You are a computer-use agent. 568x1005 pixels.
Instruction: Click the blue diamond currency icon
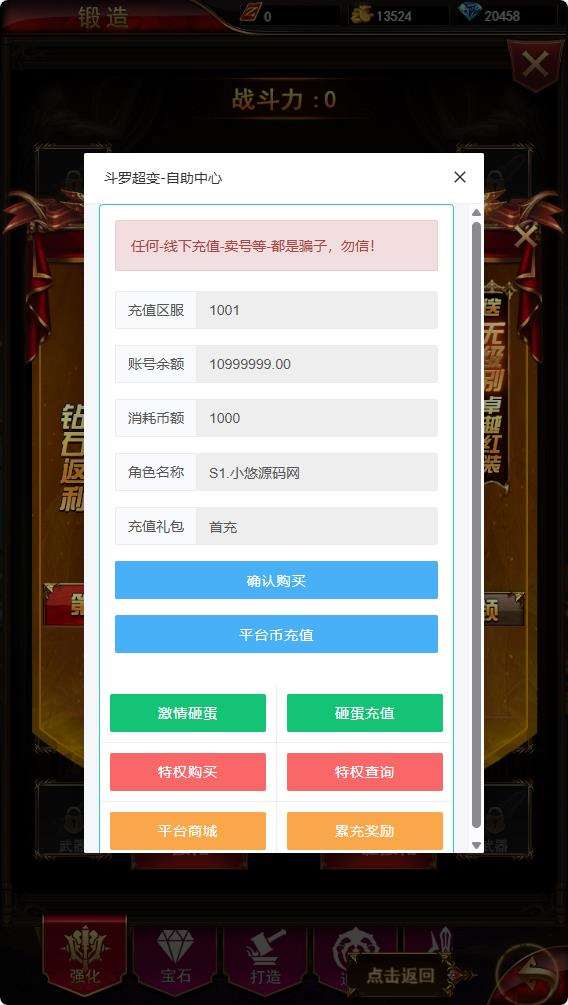pos(470,13)
